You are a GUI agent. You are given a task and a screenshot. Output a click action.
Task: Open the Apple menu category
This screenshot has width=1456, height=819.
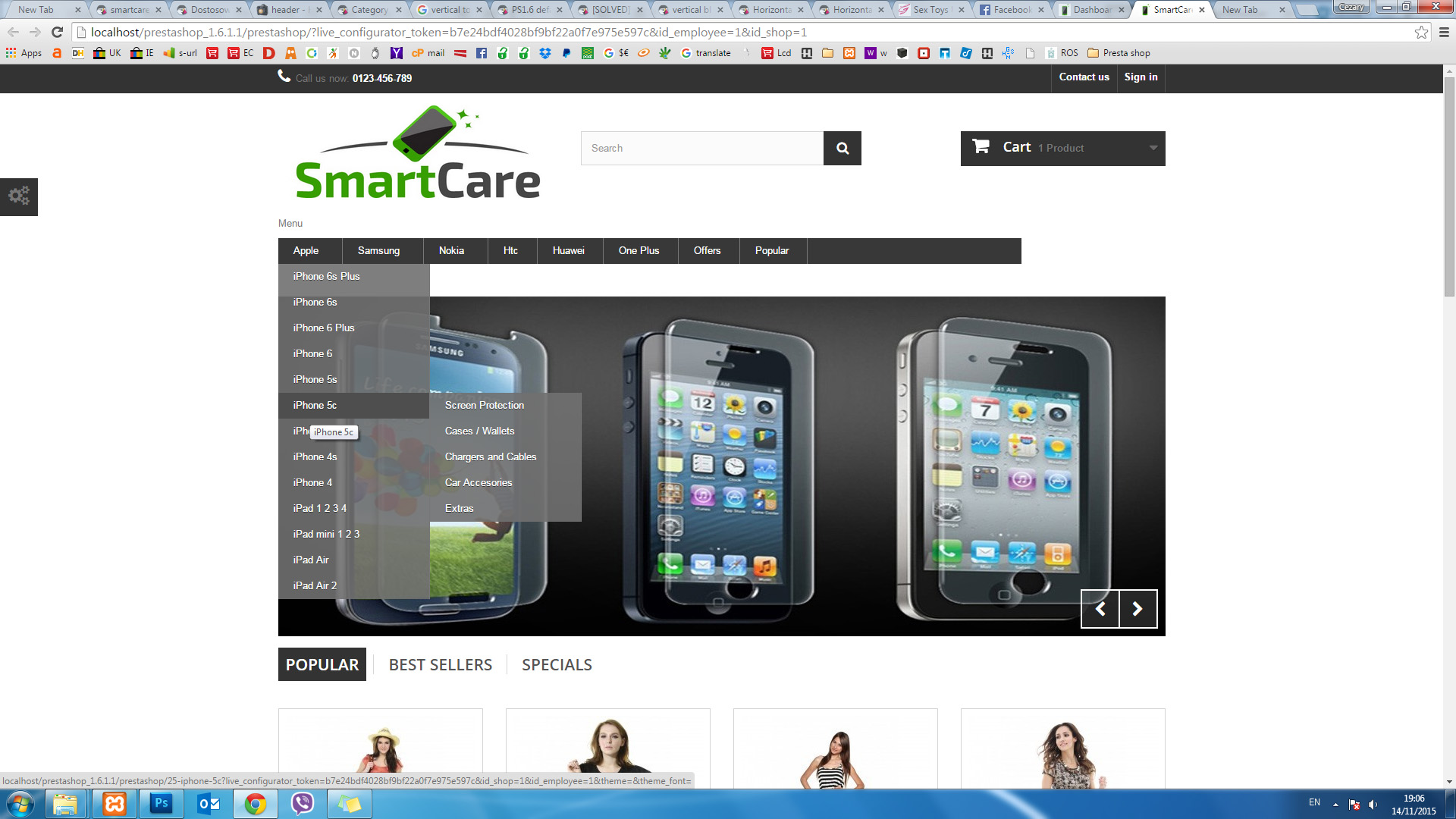[306, 250]
